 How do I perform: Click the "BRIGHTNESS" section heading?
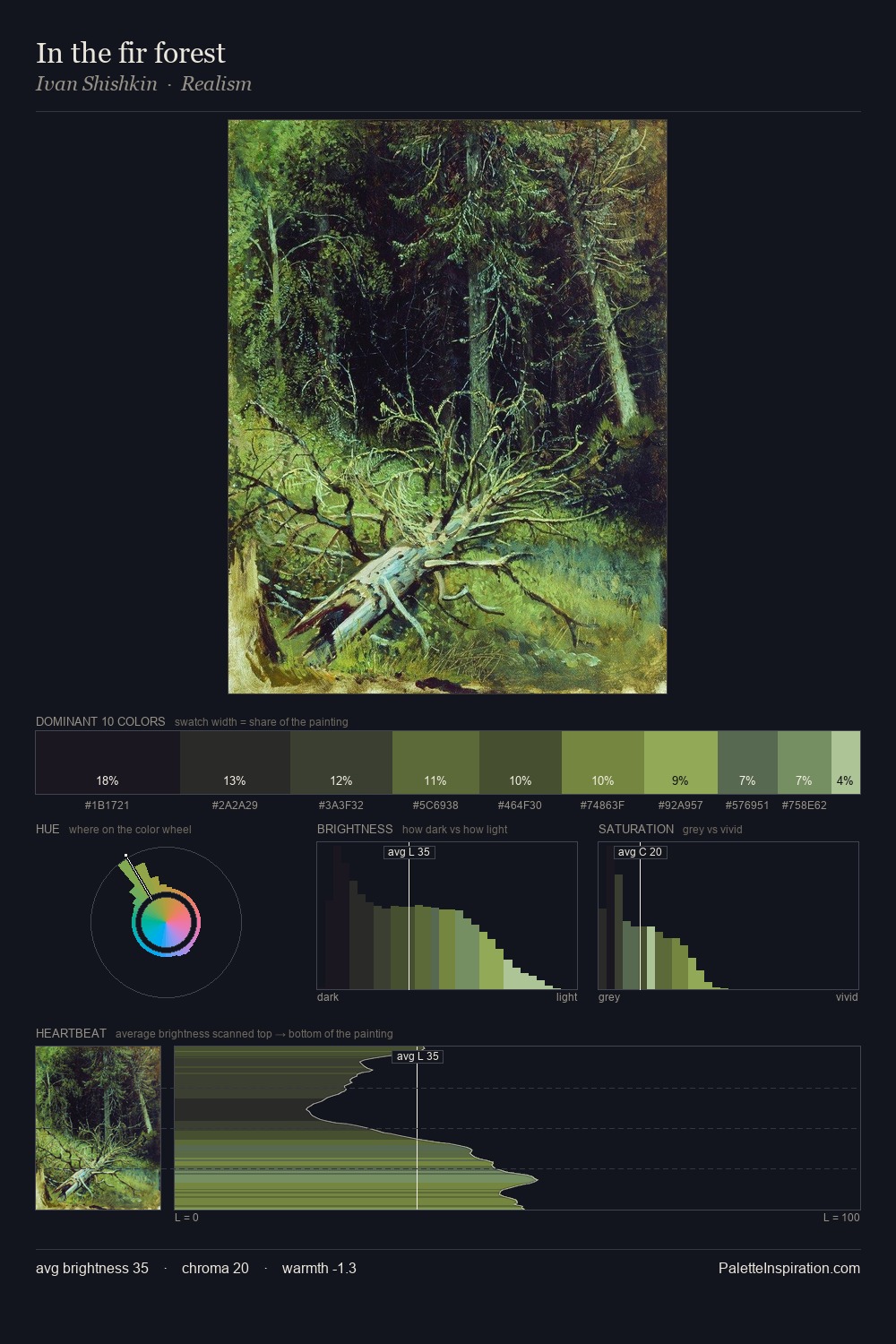click(x=355, y=829)
